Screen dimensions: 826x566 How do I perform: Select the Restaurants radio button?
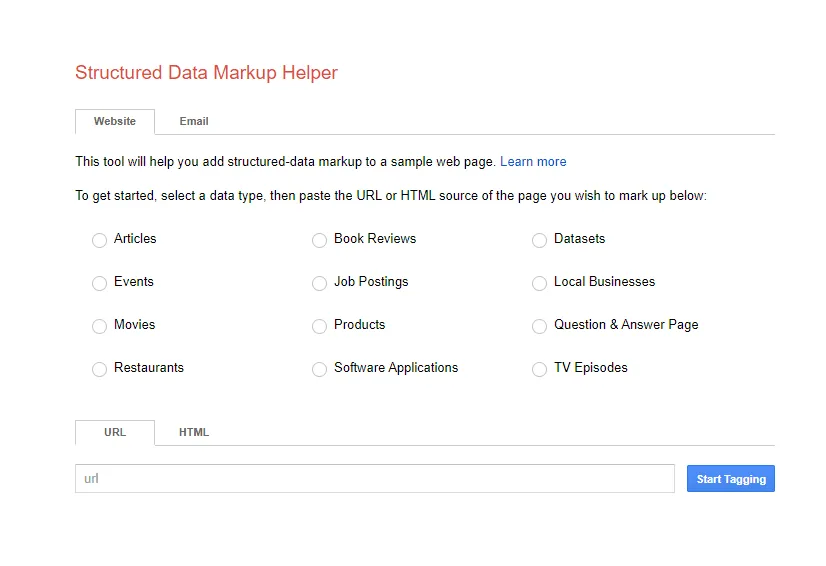click(x=100, y=369)
